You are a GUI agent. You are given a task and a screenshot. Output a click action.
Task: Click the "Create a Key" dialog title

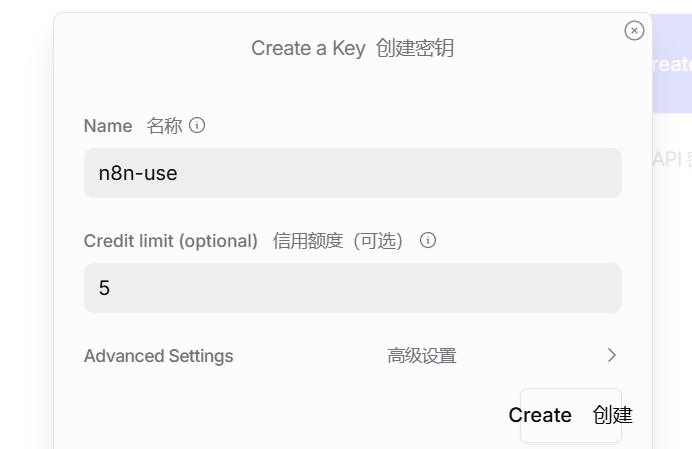tap(308, 48)
